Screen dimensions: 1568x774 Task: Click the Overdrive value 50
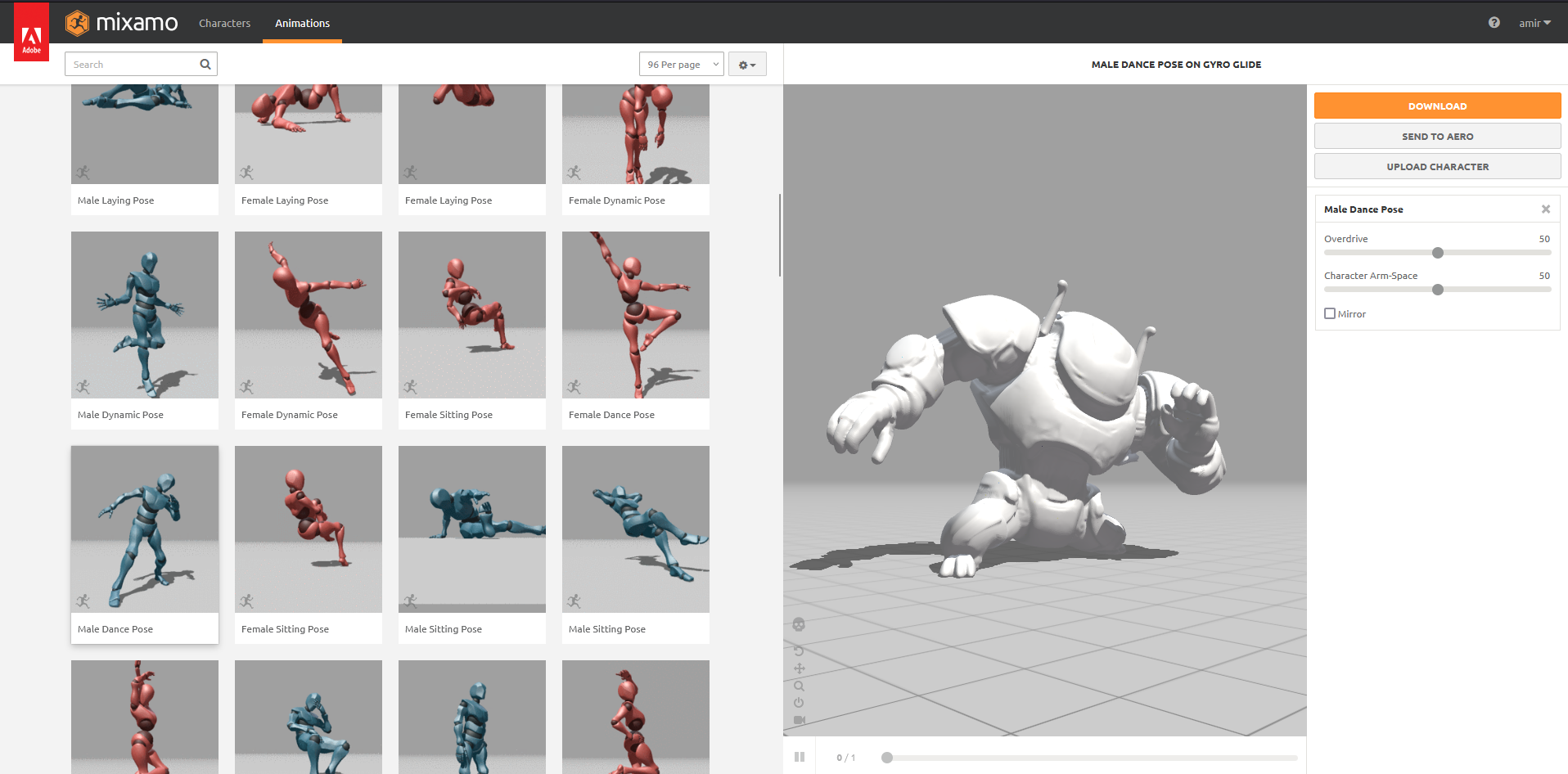tap(1544, 239)
